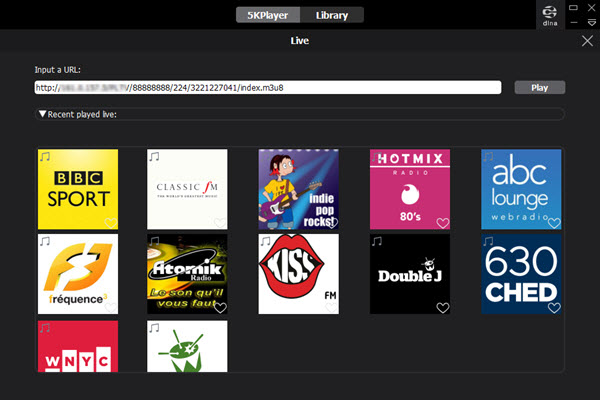Open the BBC Sport radio station

pyautogui.click(x=78, y=189)
